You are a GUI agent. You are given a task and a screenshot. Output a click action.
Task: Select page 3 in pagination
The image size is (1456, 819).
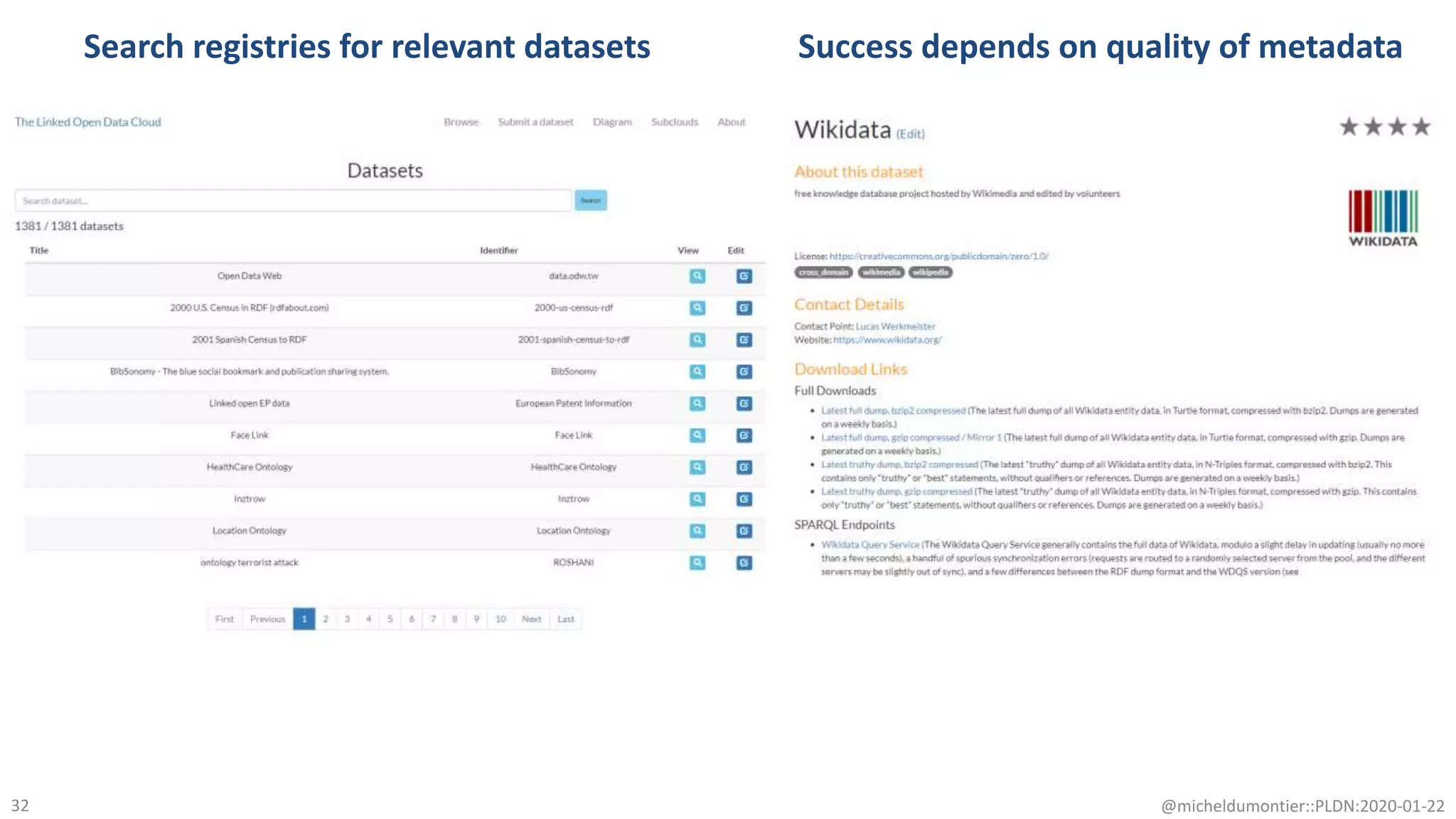click(347, 619)
